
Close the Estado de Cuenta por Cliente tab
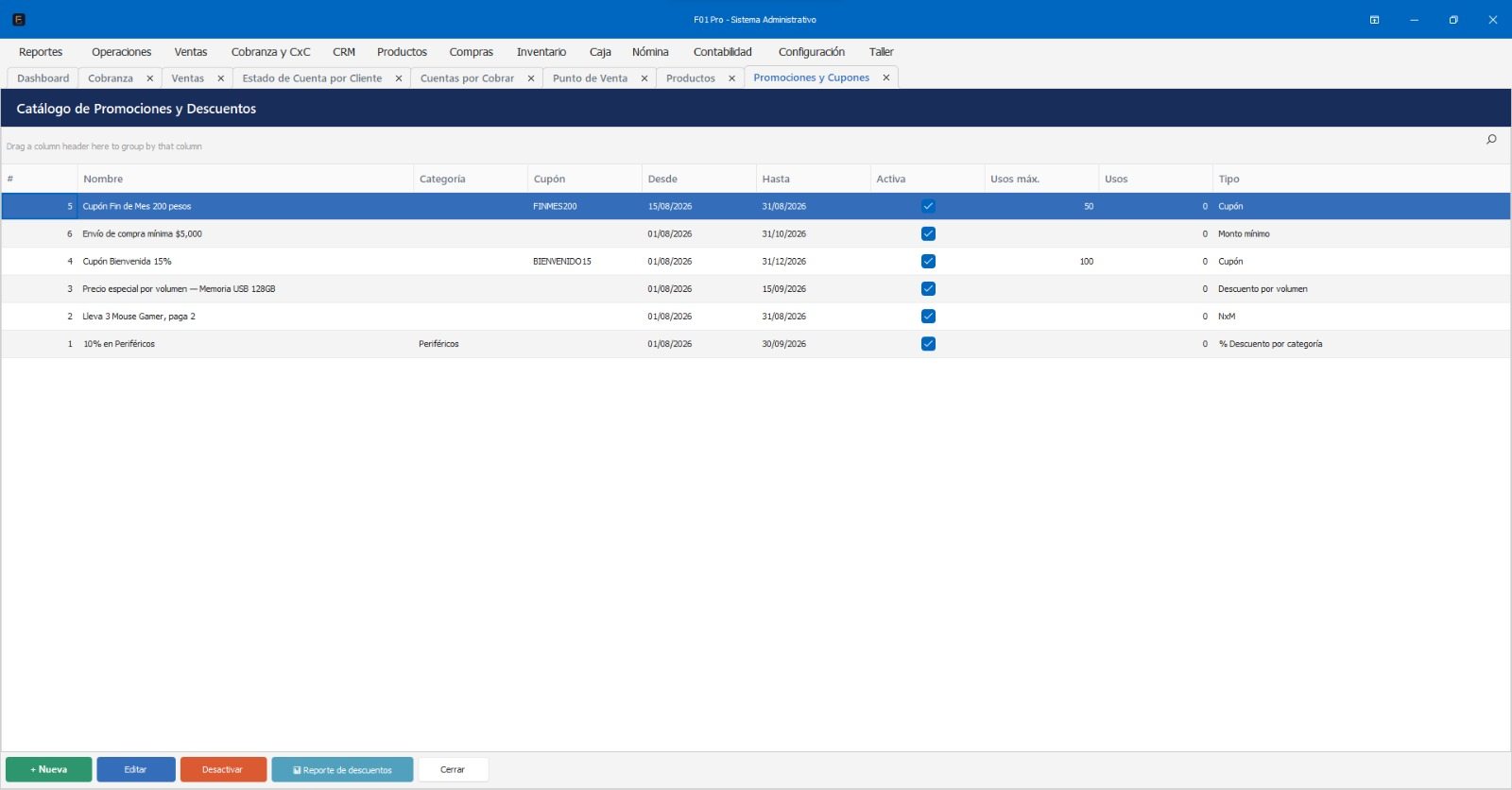pos(399,78)
